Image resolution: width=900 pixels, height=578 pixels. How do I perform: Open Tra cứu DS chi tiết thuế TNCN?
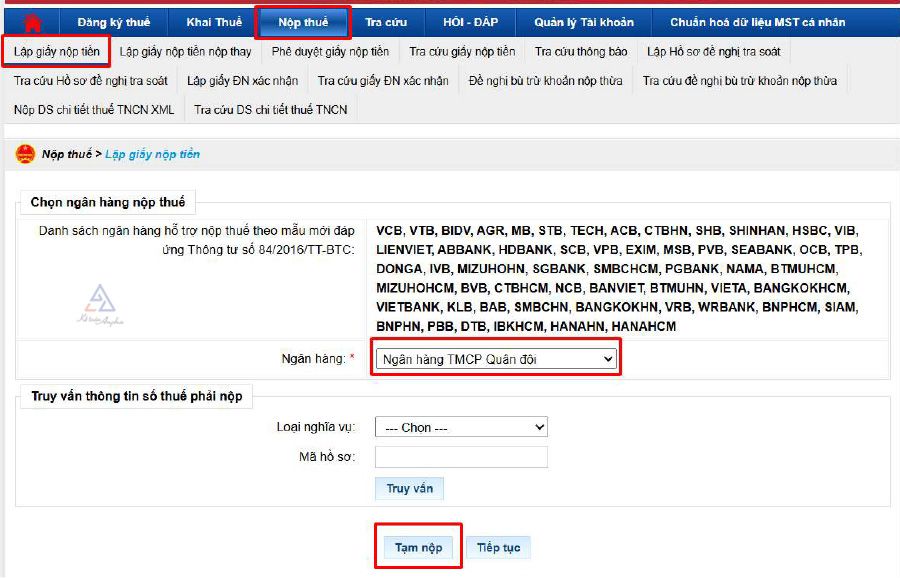click(270, 110)
